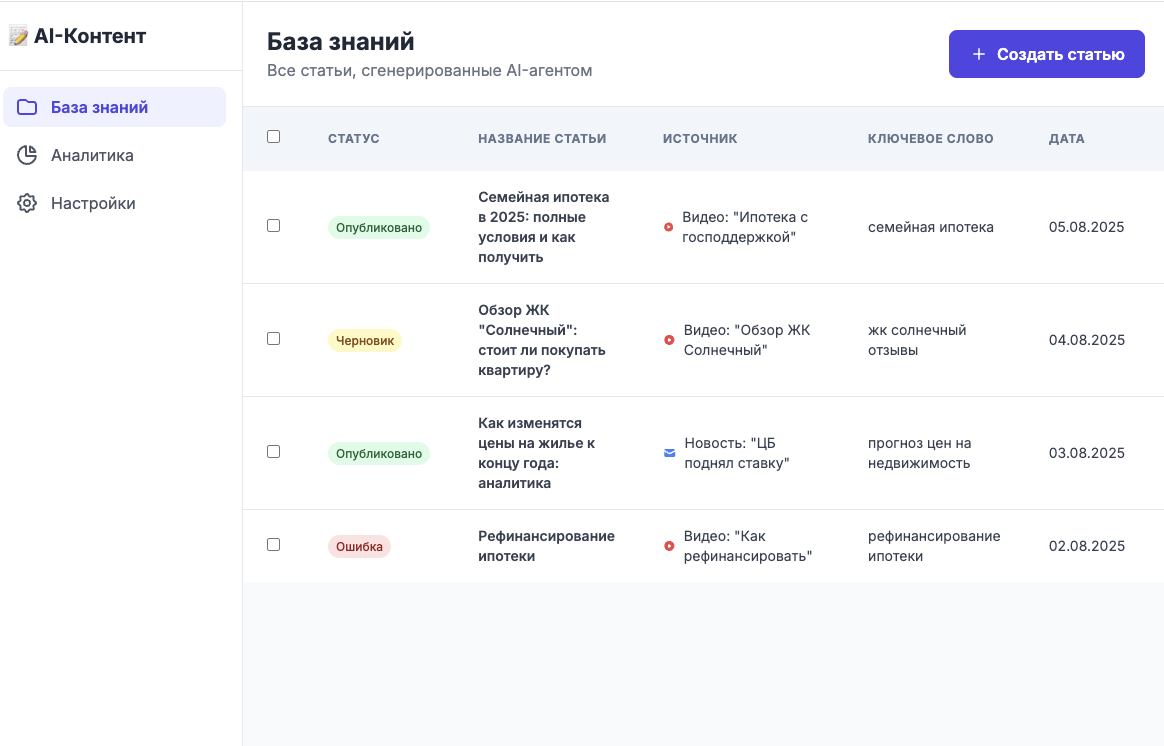Click the Статус column header
This screenshot has height=746, width=1164.
tap(353, 139)
